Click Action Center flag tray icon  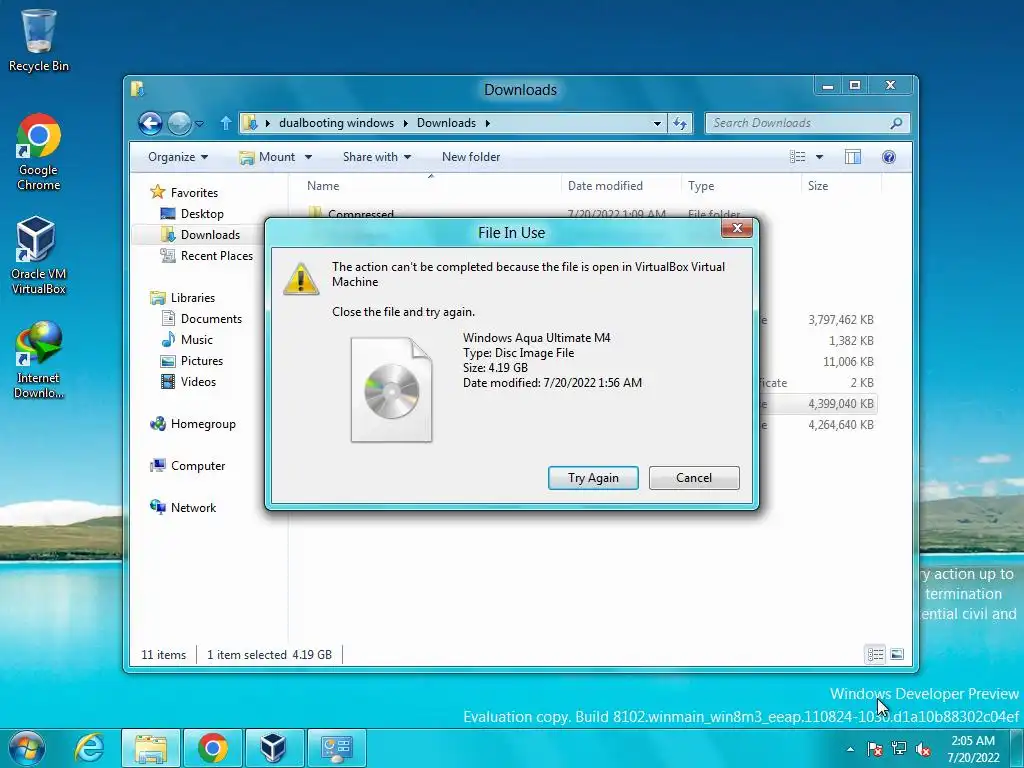[x=874, y=749]
